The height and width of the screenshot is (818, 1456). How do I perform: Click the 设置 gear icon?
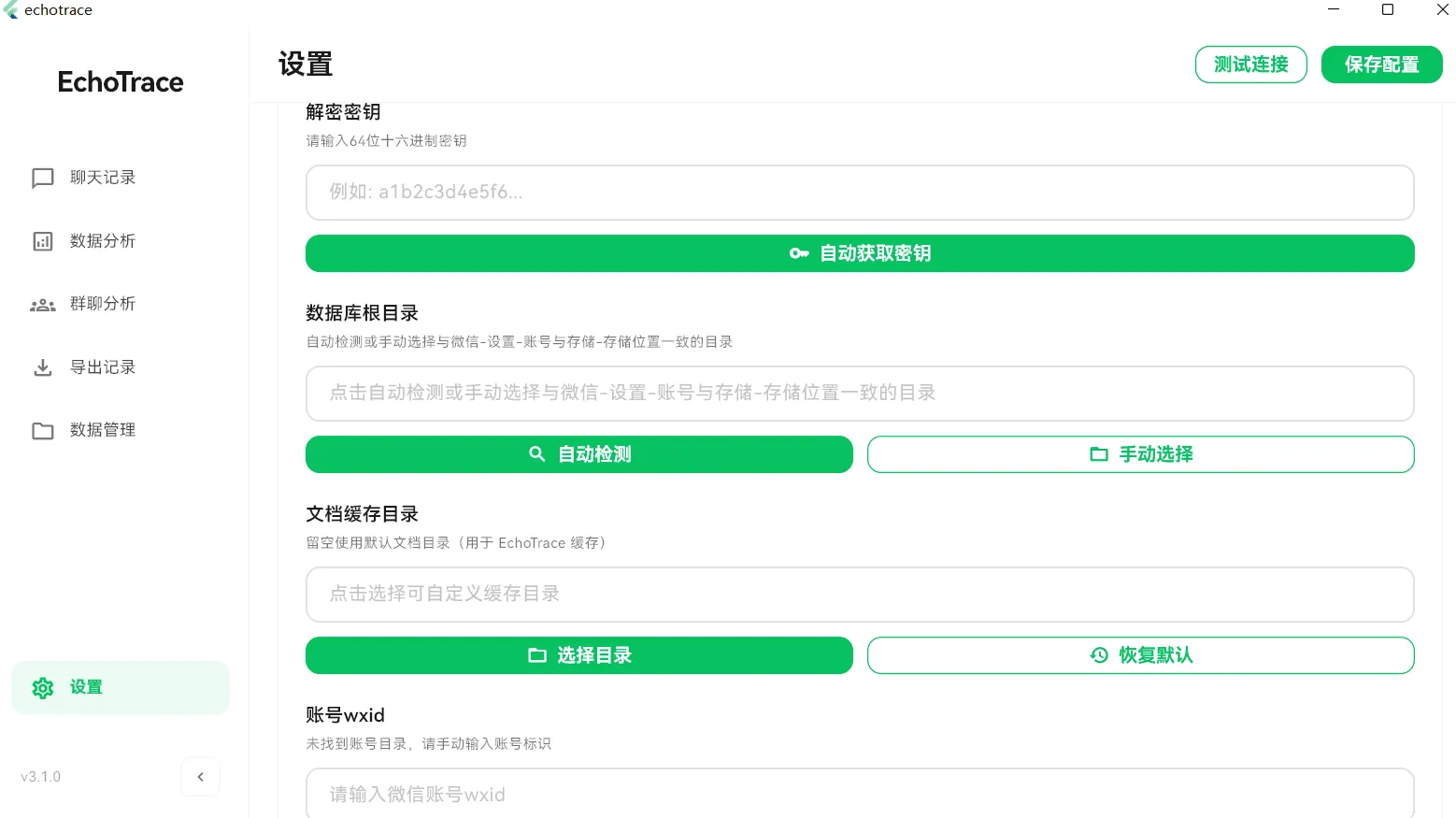tap(43, 687)
